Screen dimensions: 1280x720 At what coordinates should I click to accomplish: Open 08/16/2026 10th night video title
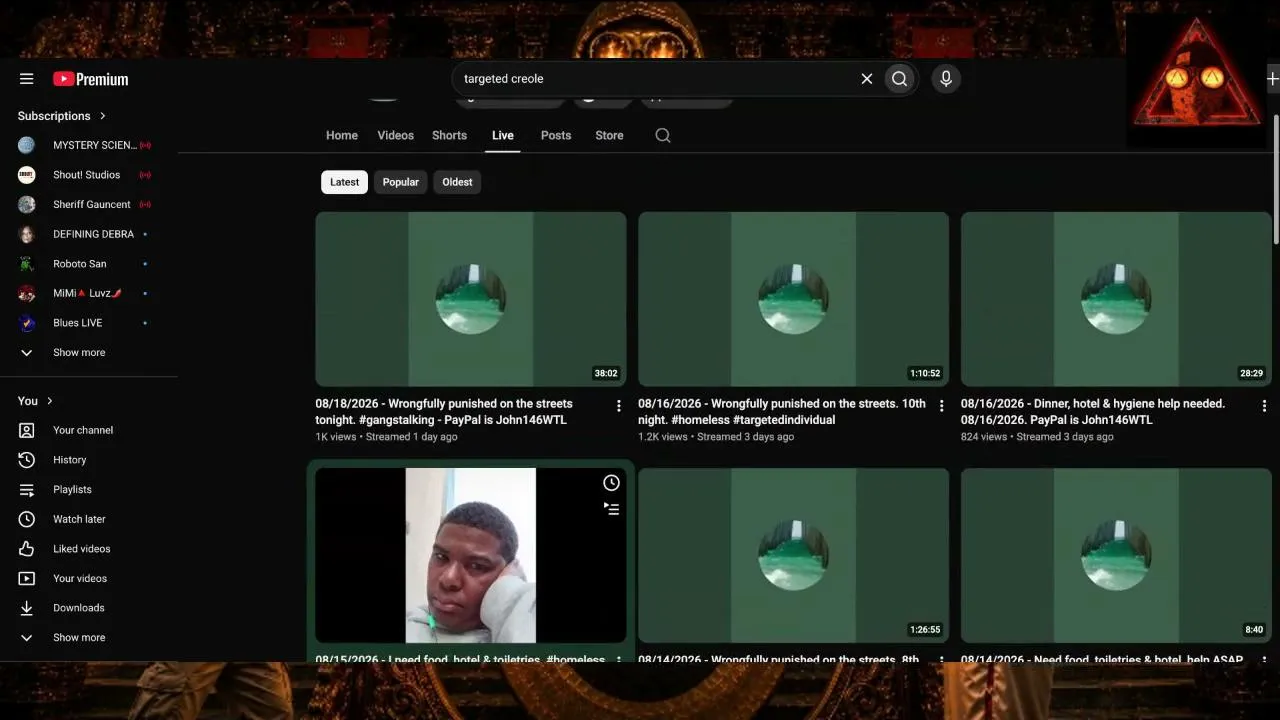coord(782,412)
